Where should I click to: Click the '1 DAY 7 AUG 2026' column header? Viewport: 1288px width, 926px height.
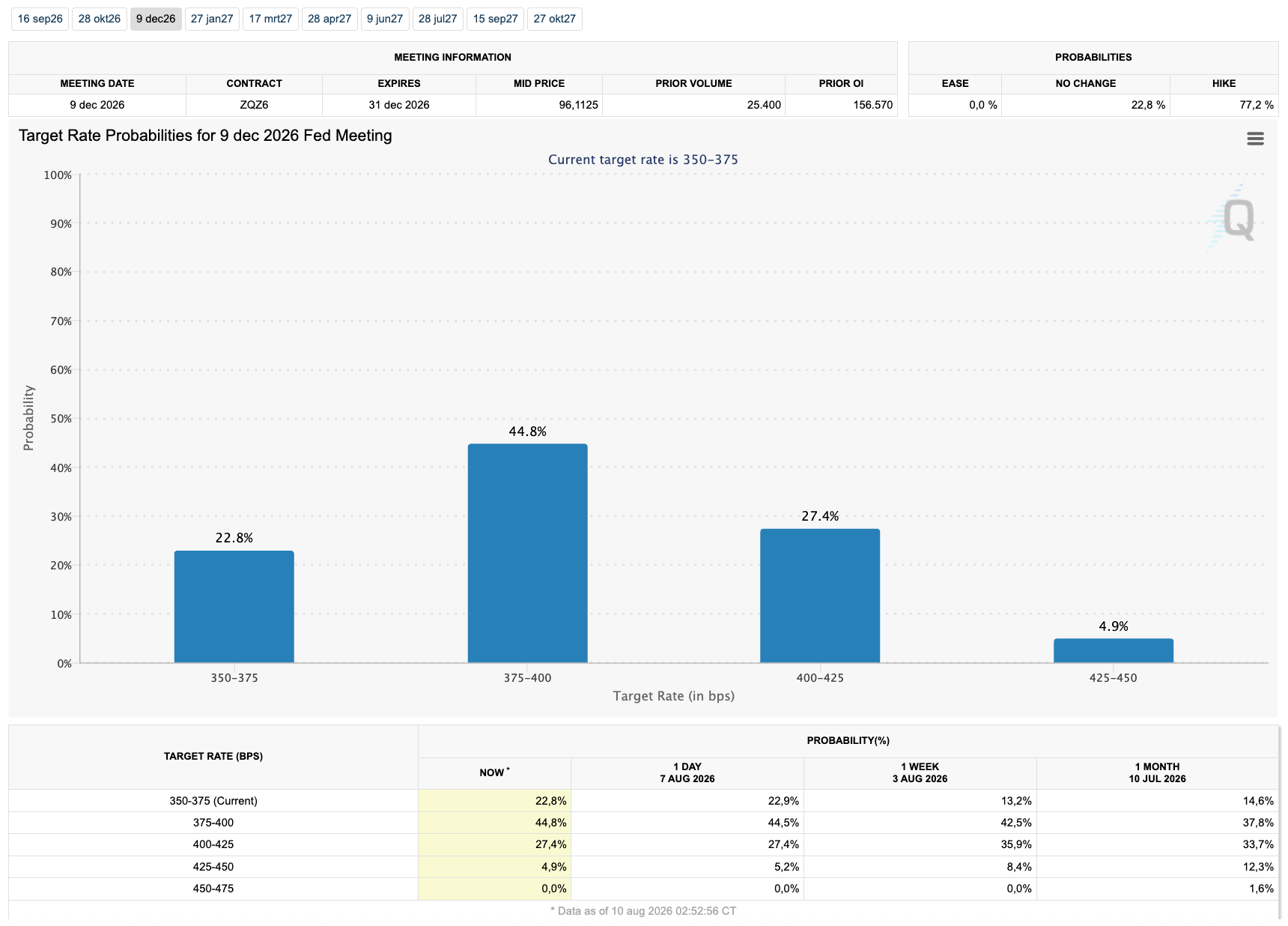point(687,772)
